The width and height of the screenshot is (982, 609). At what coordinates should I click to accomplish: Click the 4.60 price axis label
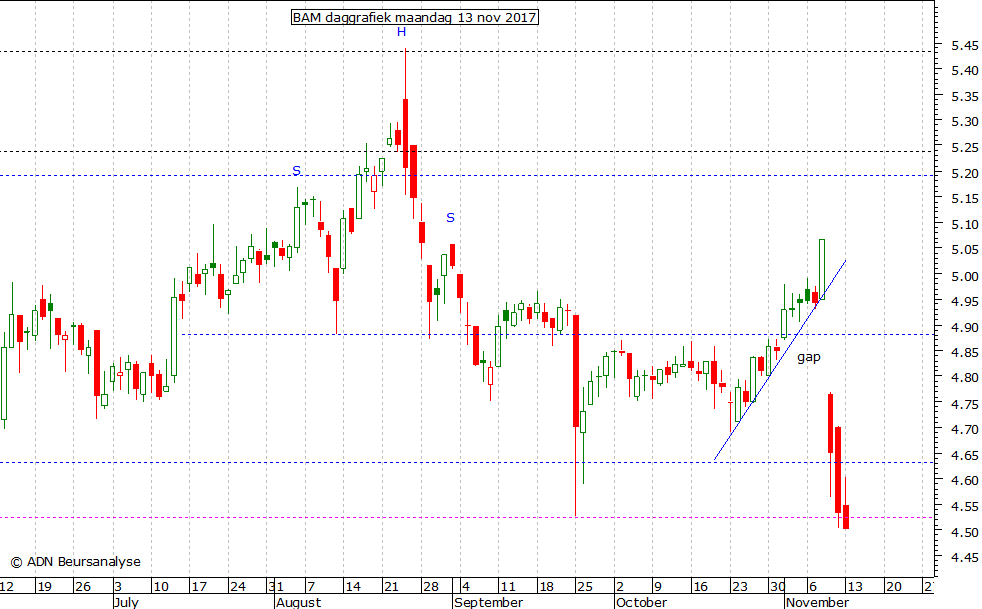tap(964, 481)
